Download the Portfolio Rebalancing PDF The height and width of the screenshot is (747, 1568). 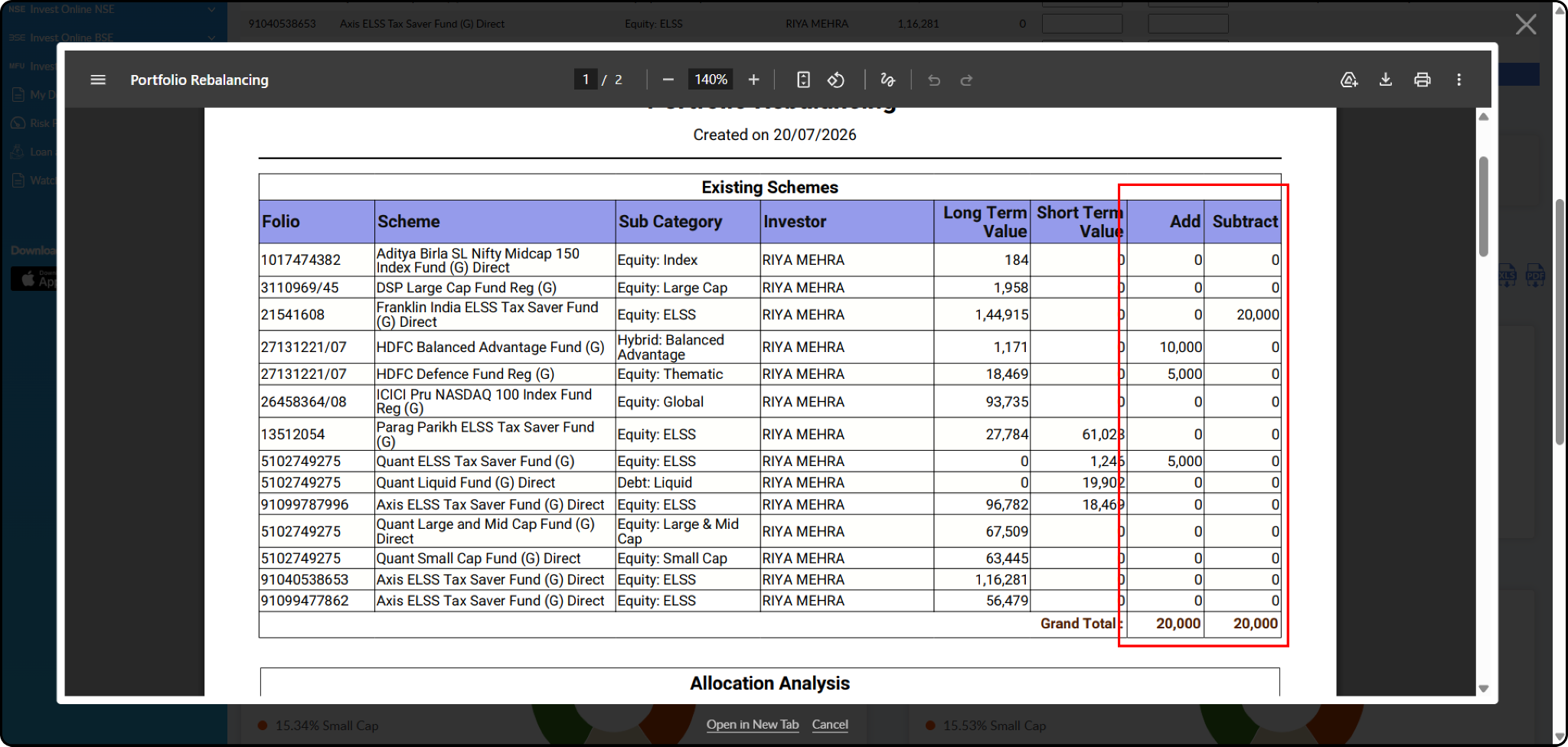1386,80
